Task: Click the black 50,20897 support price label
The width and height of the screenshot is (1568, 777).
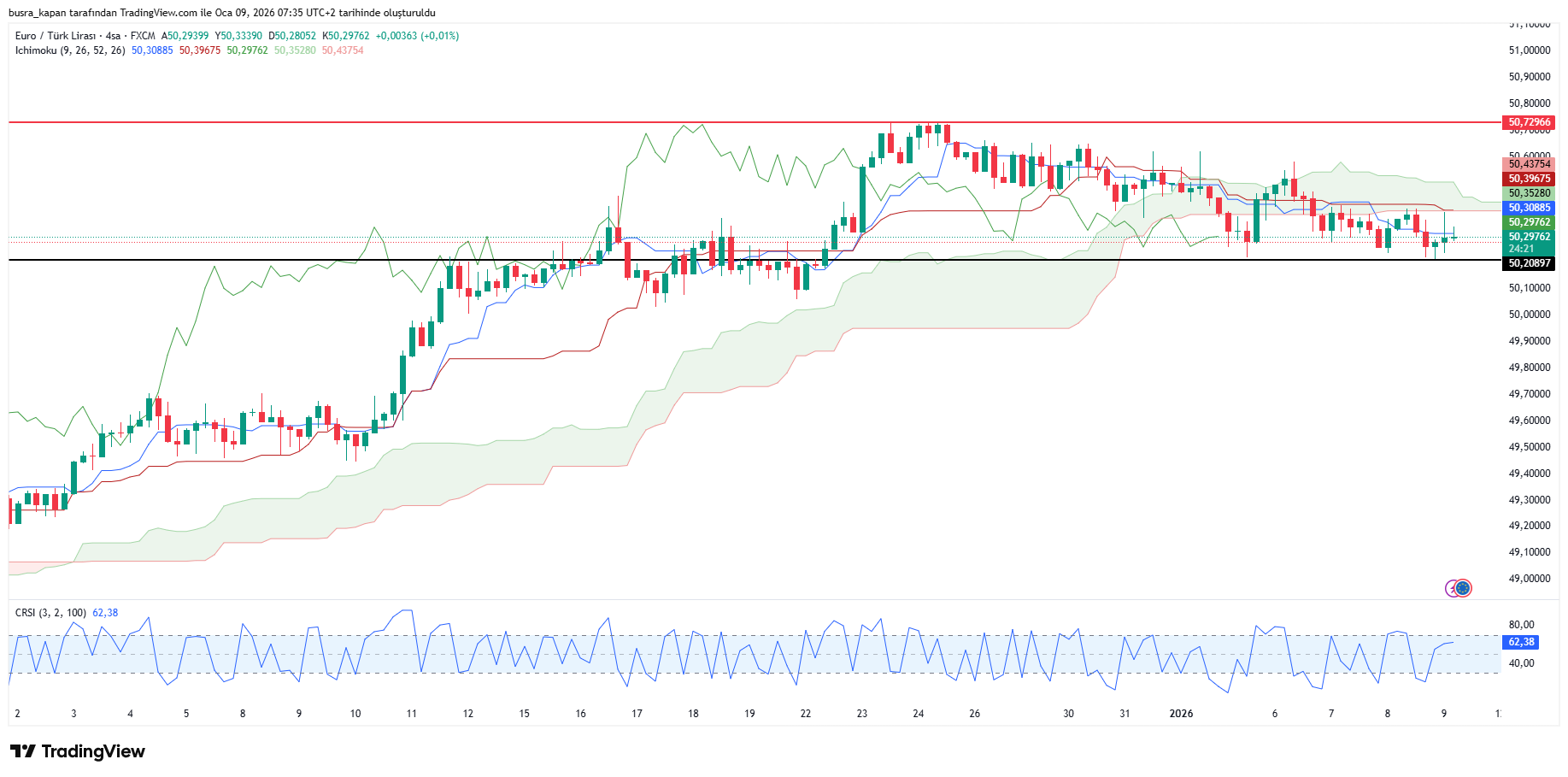Action: [1529, 263]
